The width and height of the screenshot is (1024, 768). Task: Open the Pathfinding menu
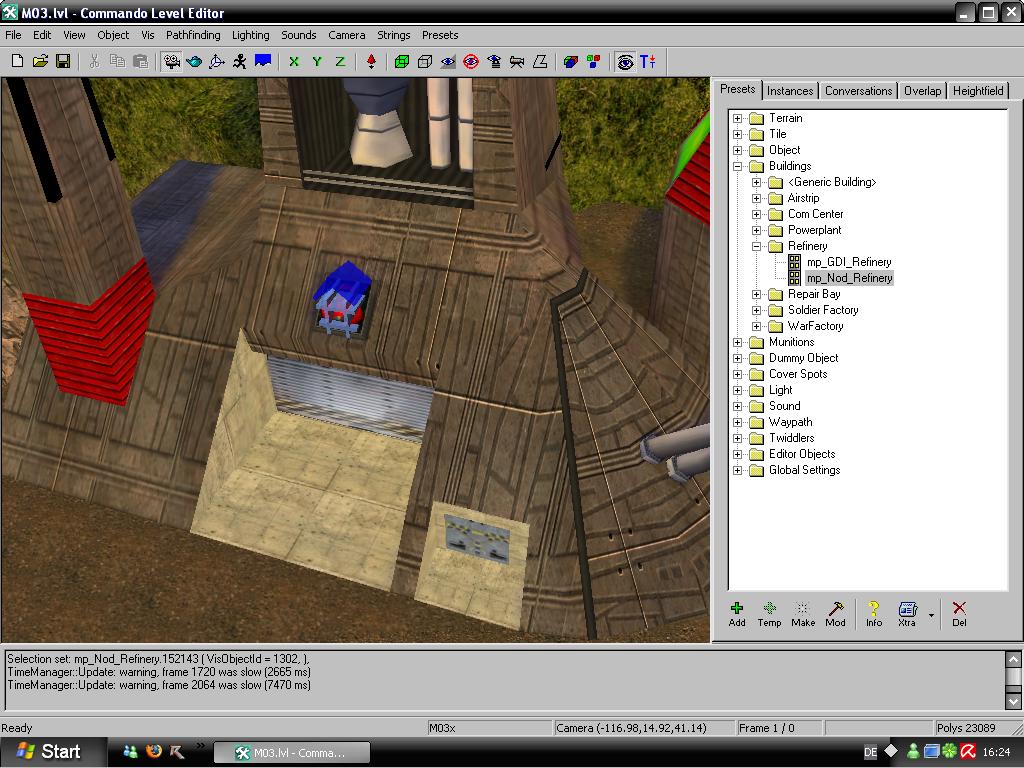pos(194,35)
